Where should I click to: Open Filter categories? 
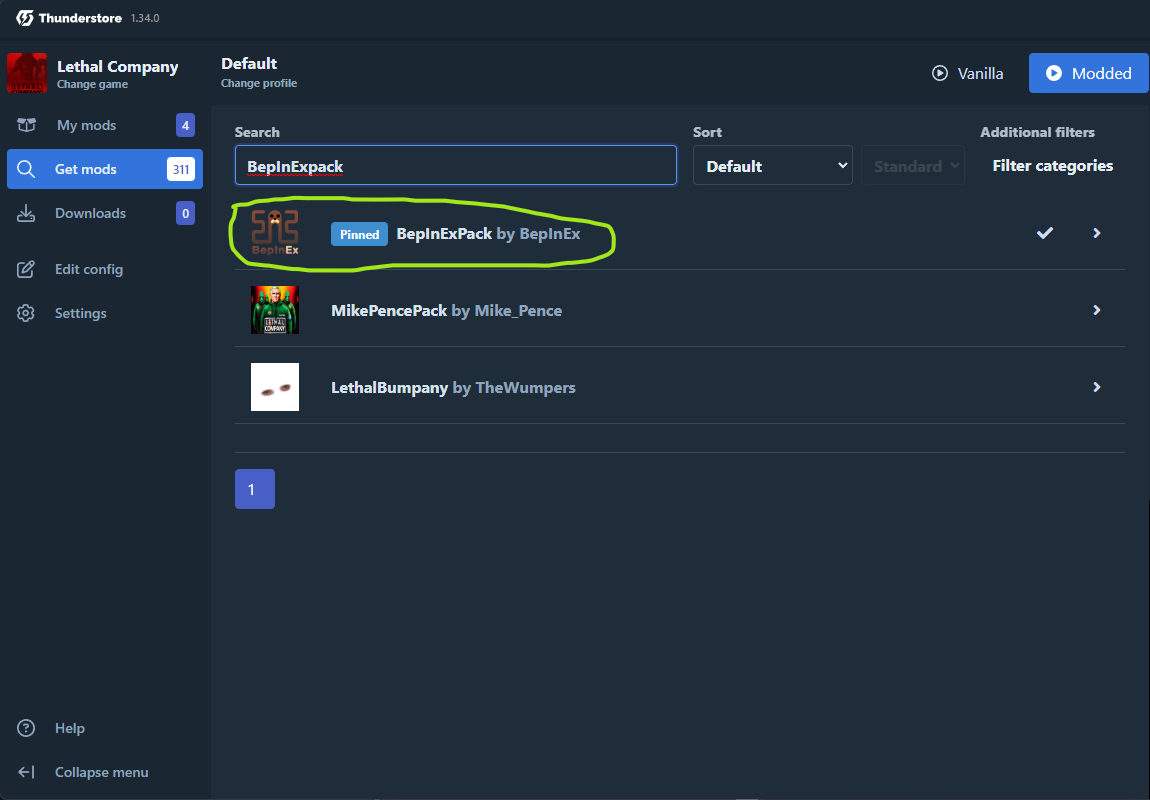click(1052, 166)
